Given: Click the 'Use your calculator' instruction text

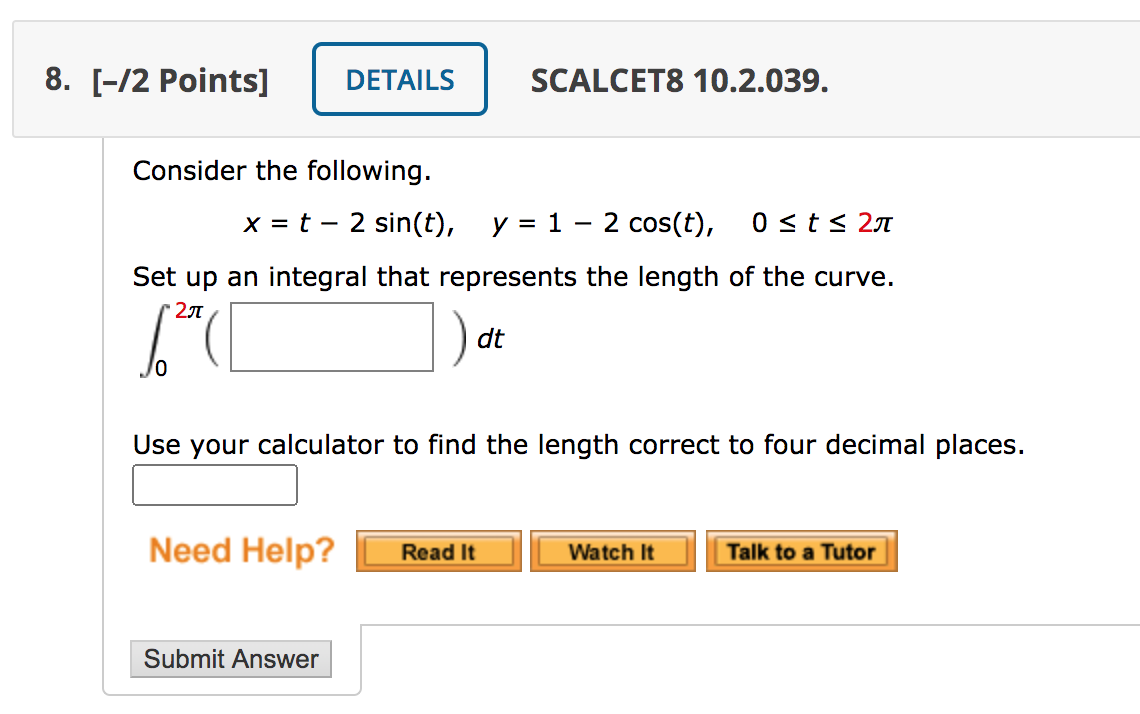Looking at the screenshot, I should pyautogui.click(x=579, y=445).
